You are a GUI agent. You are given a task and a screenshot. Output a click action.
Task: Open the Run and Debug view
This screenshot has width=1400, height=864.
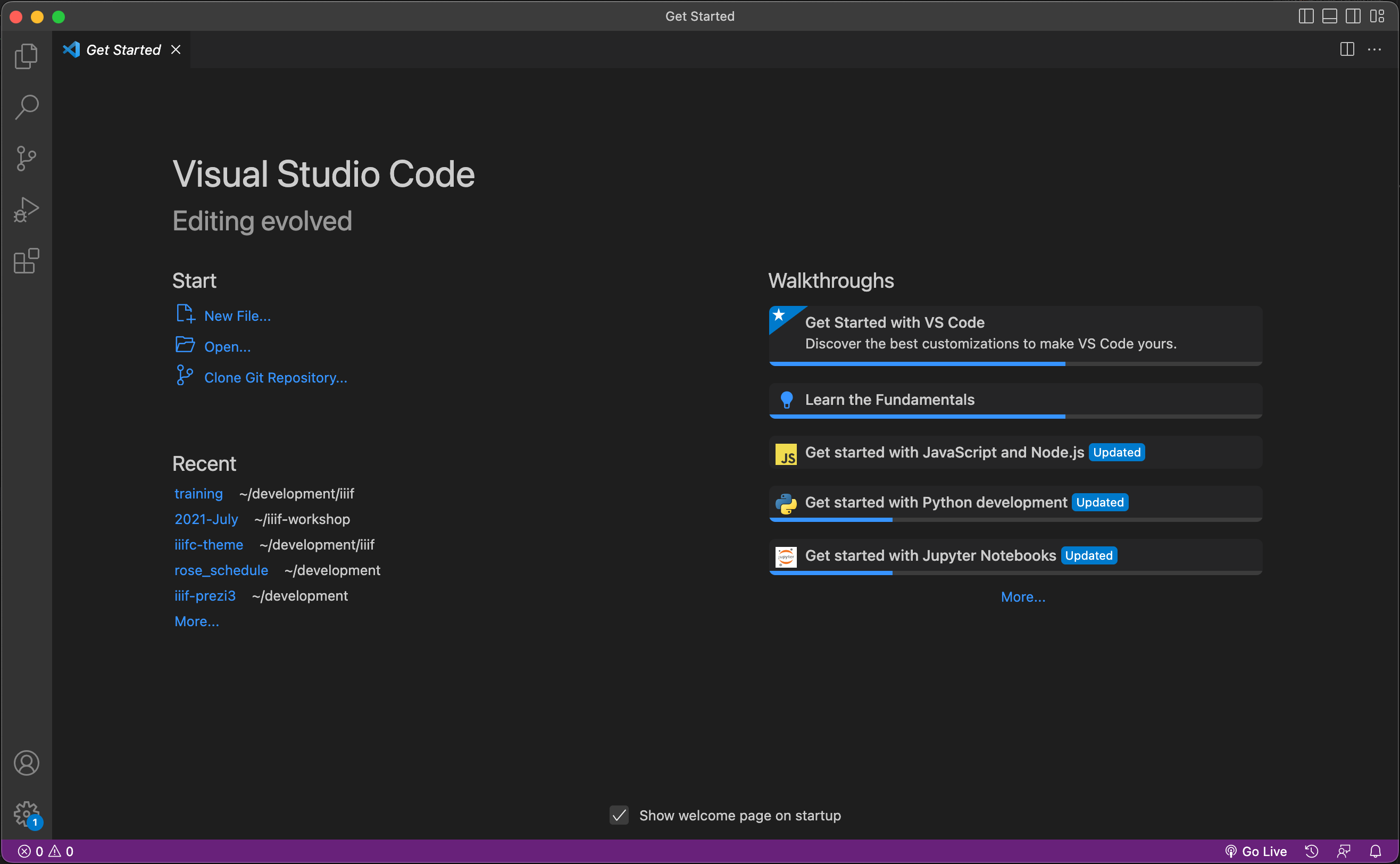[x=26, y=210]
